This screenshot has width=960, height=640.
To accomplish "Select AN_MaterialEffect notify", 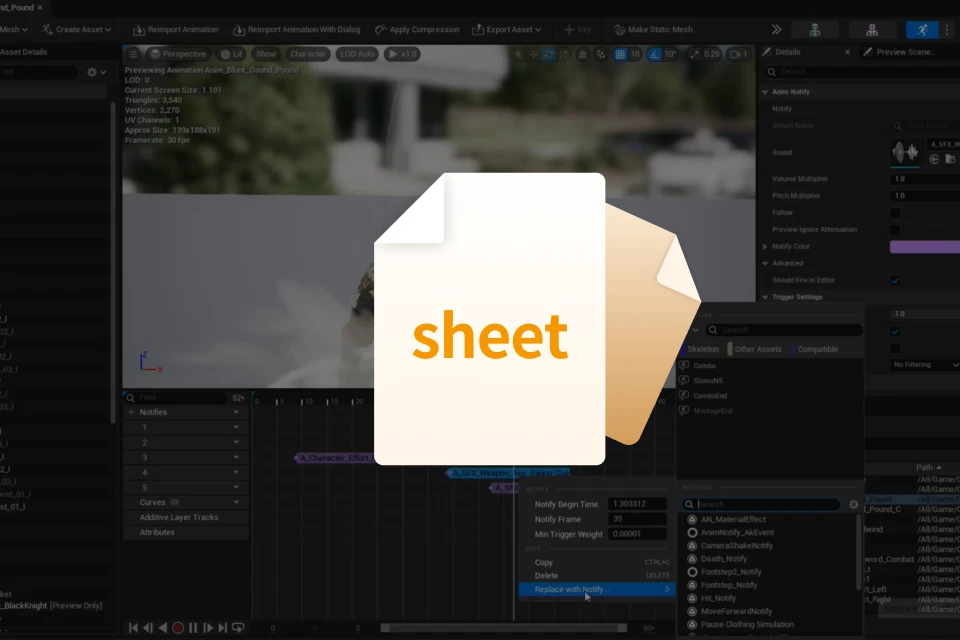I will tap(733, 519).
